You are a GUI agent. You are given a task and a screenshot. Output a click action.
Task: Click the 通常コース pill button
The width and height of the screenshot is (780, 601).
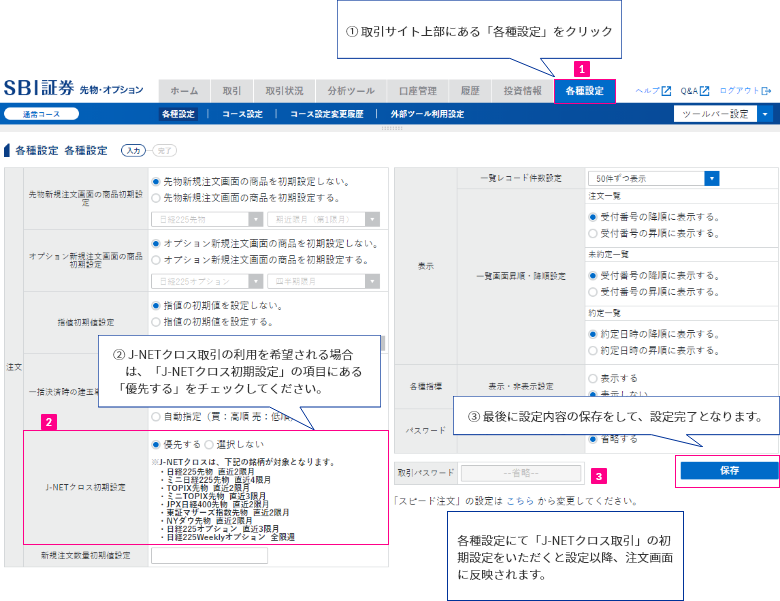pos(41,114)
